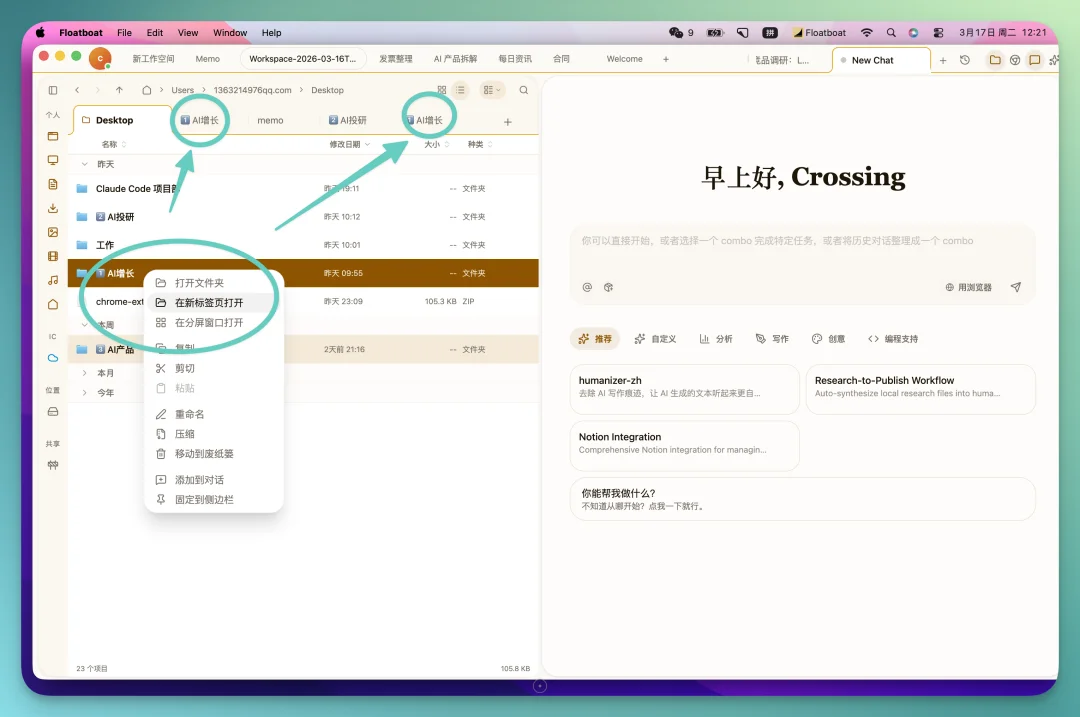Switch to the Welcome tab
The image size is (1080, 717).
coord(623,59)
